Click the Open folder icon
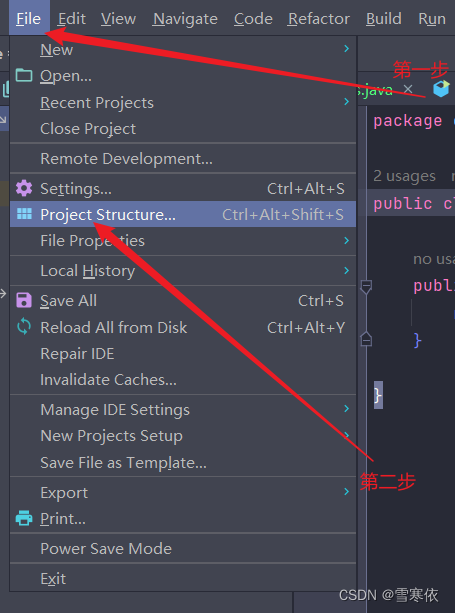Image resolution: width=455 pixels, height=613 pixels. (x=24, y=75)
